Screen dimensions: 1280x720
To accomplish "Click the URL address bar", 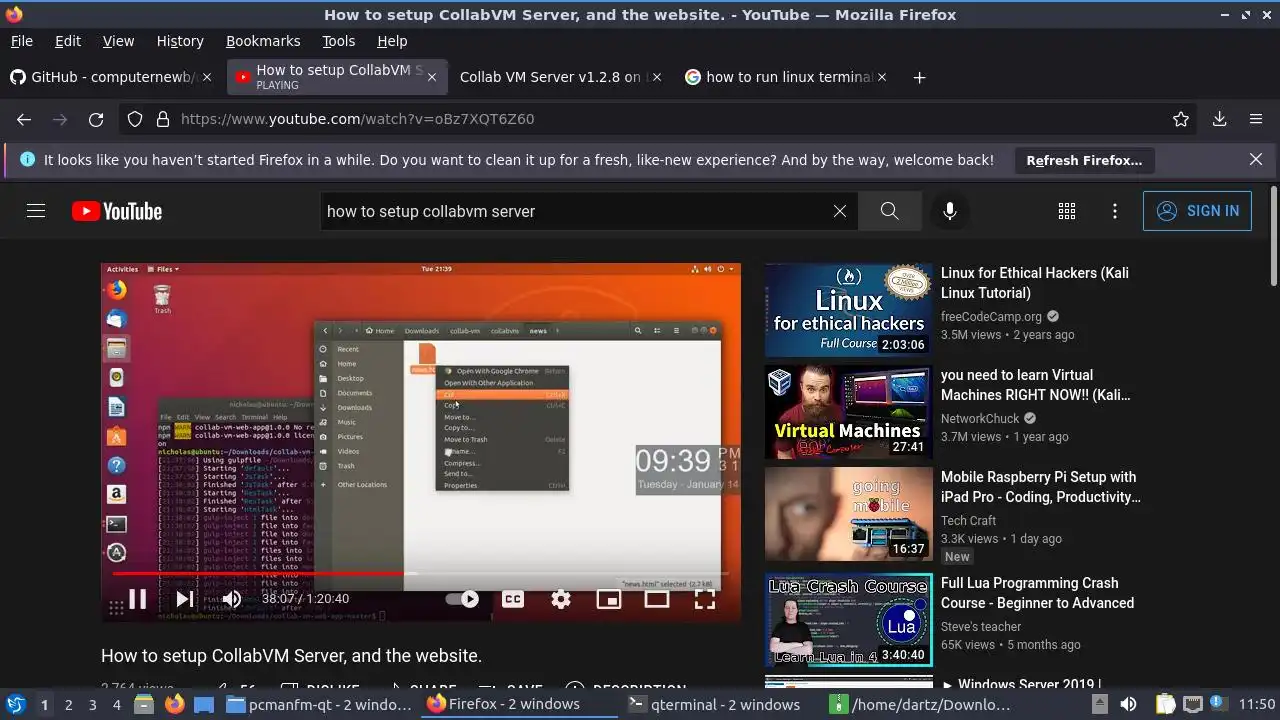I will tap(660, 119).
